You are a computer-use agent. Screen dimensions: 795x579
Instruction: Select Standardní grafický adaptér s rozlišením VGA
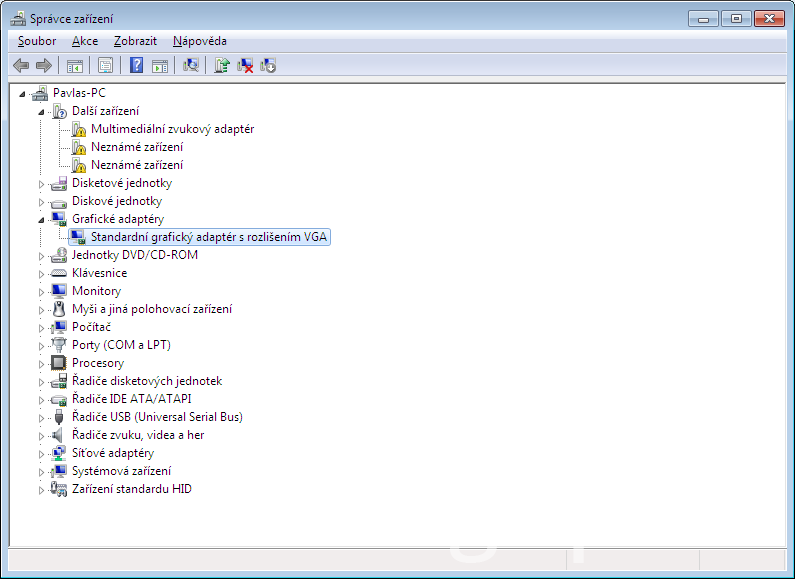pos(209,237)
